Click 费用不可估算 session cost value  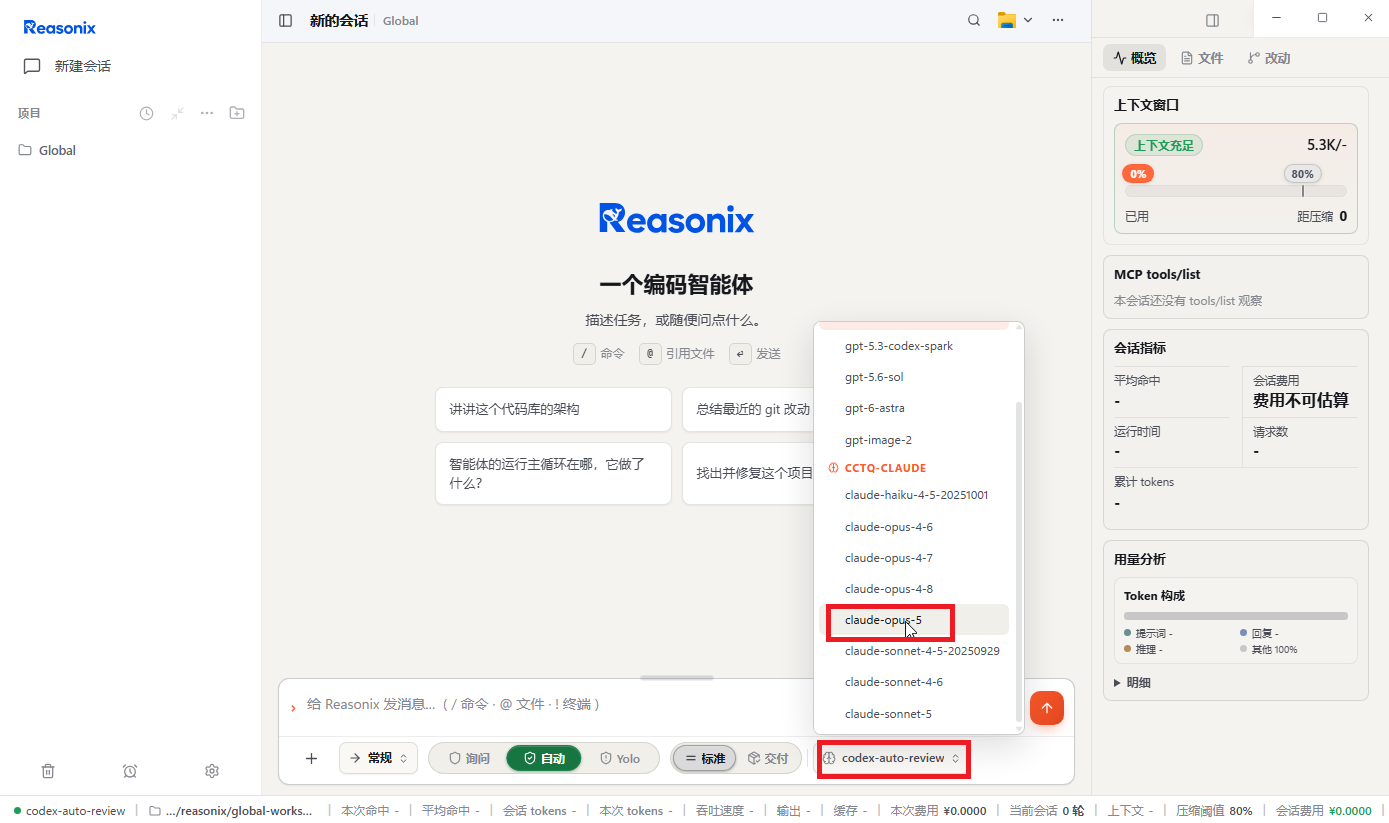(1301, 400)
